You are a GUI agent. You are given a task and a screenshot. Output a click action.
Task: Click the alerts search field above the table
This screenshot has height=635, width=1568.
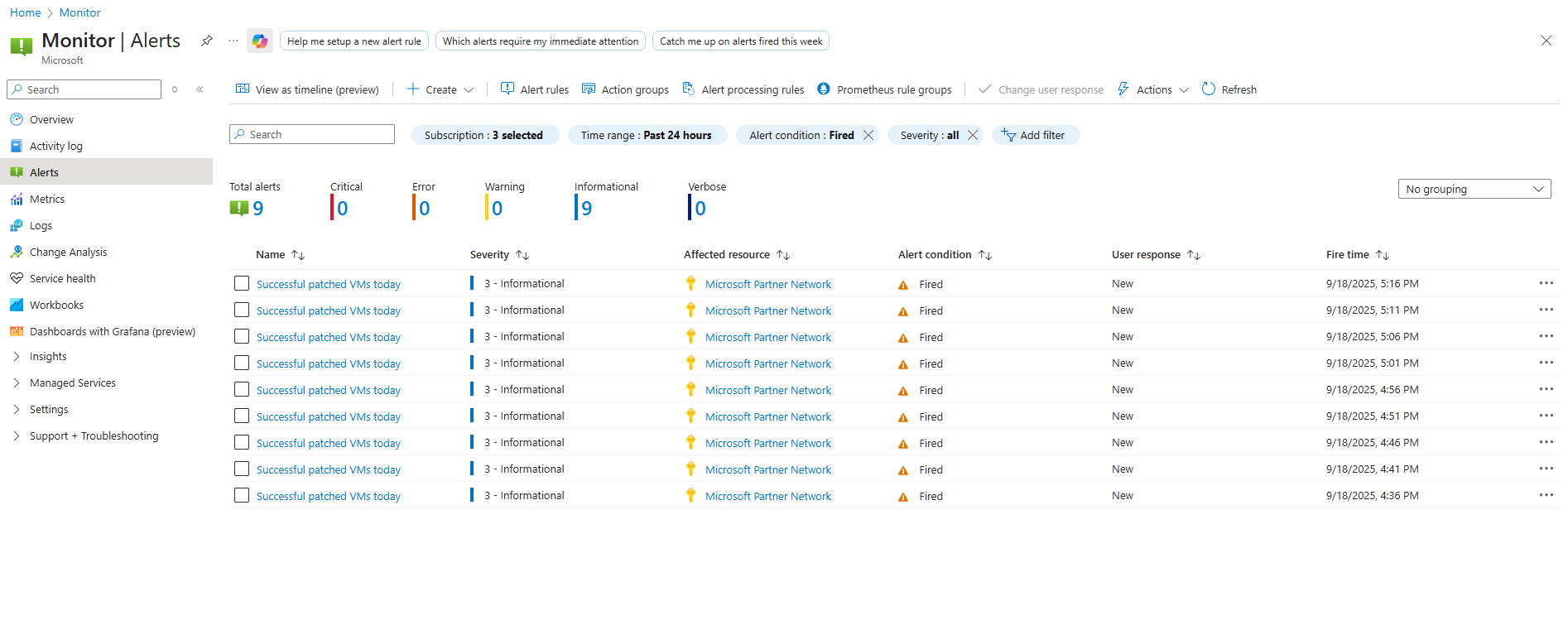(x=312, y=134)
